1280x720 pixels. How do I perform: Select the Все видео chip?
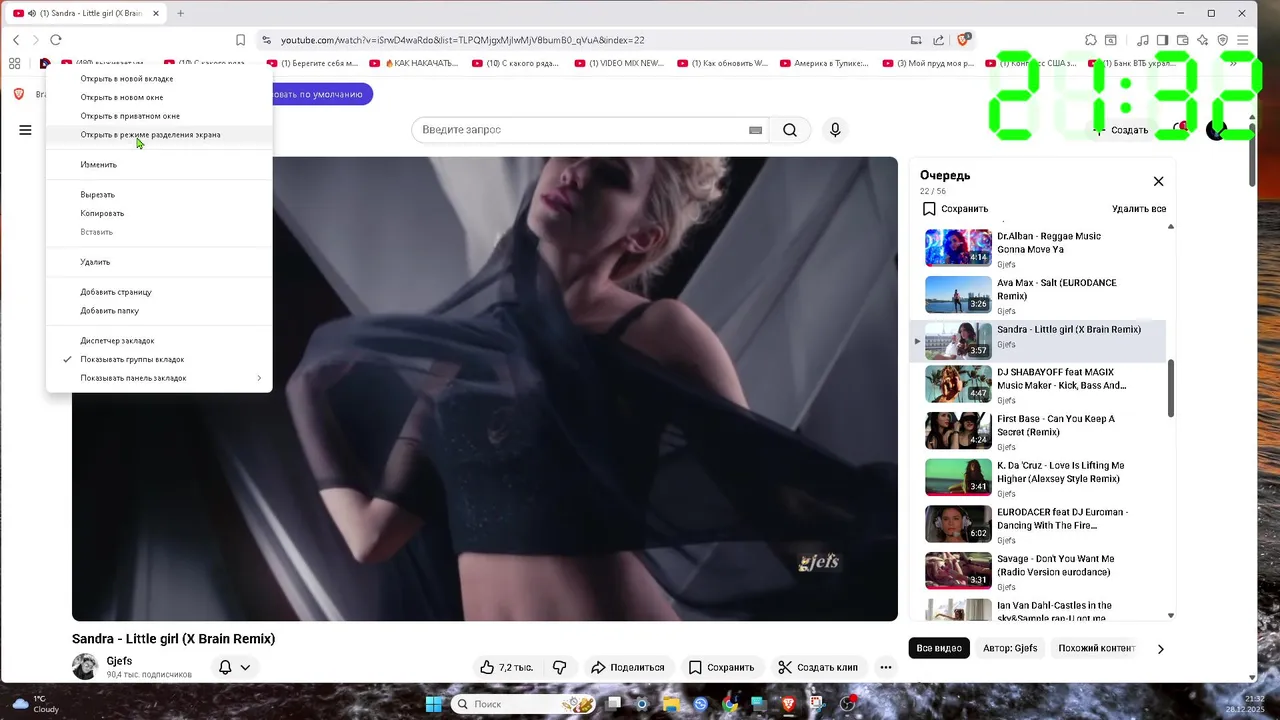point(939,648)
